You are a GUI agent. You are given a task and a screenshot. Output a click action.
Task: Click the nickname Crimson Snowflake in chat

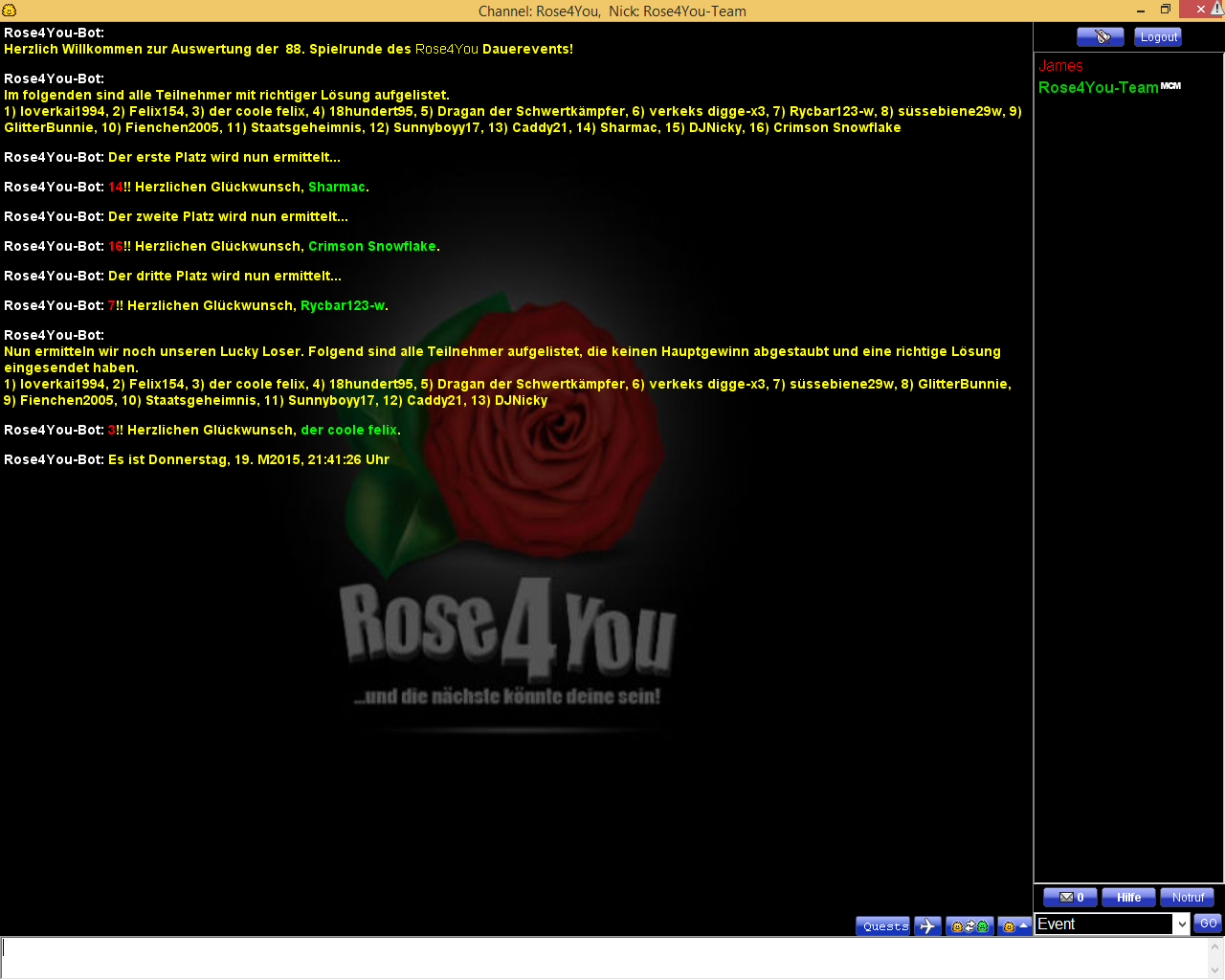(371, 247)
